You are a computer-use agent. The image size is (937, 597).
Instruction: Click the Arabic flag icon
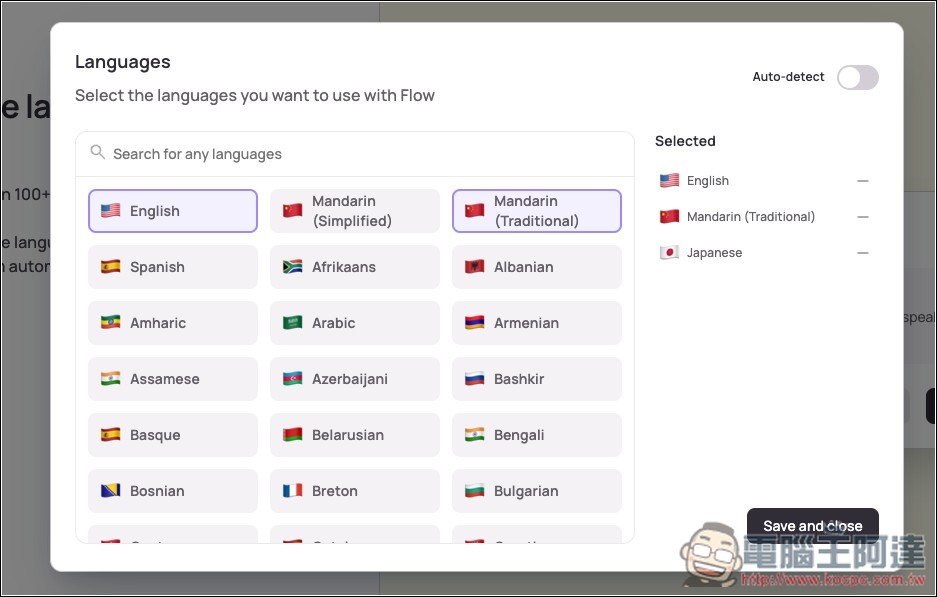click(292, 323)
